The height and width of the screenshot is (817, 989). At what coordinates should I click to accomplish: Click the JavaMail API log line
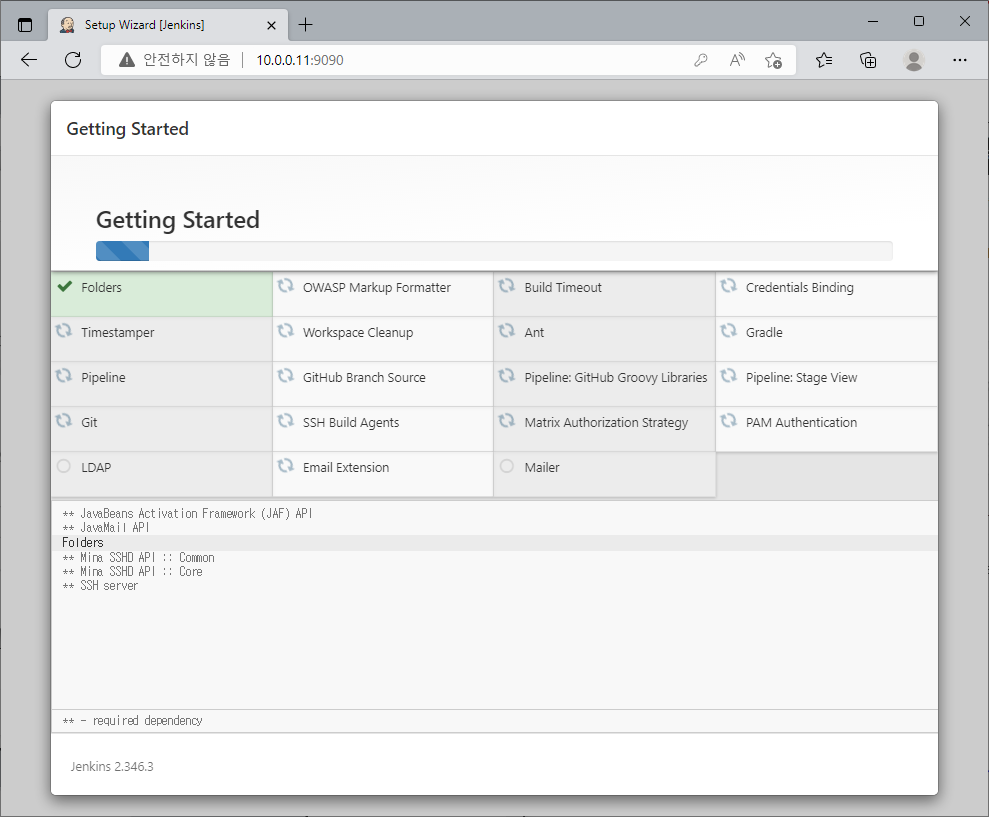pos(105,527)
